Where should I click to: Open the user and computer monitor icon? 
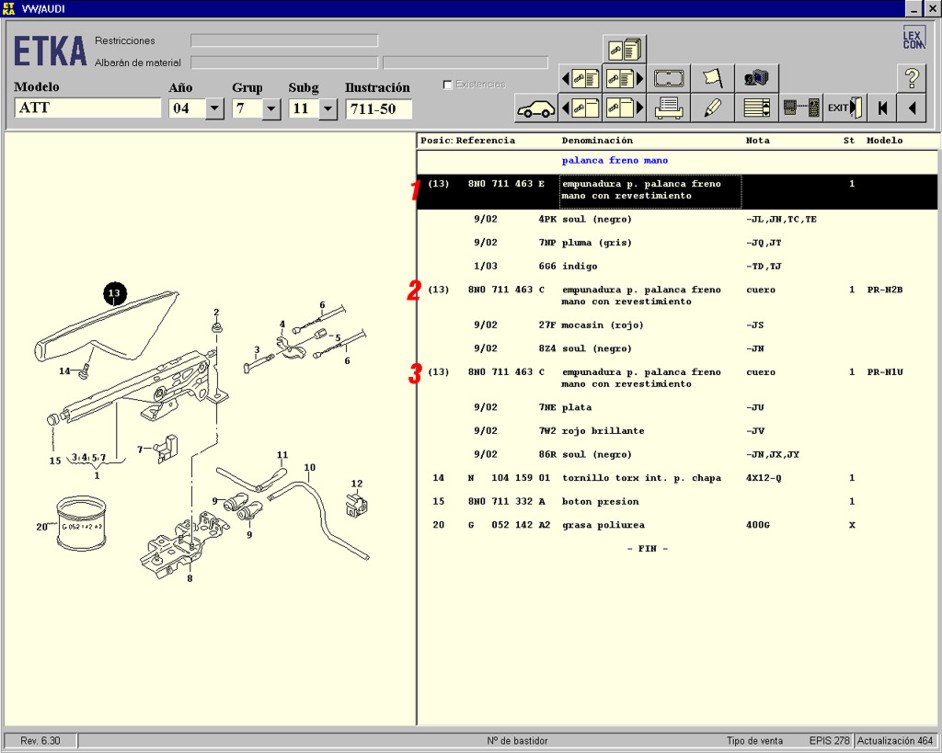756,78
